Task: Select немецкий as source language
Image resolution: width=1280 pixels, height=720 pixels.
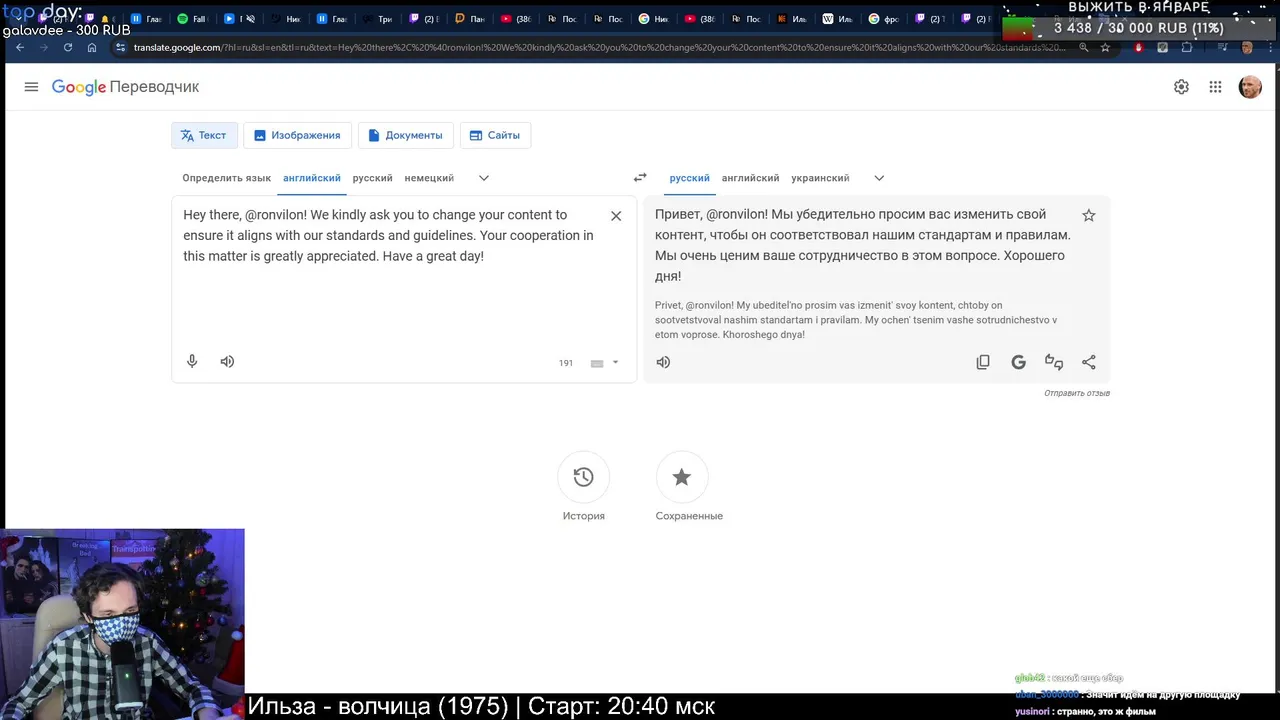Action: click(x=429, y=178)
